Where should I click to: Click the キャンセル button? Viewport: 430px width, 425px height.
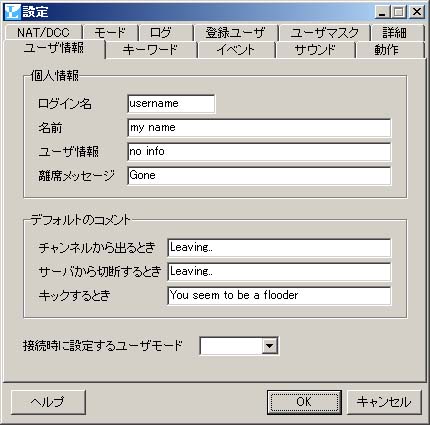(x=384, y=402)
